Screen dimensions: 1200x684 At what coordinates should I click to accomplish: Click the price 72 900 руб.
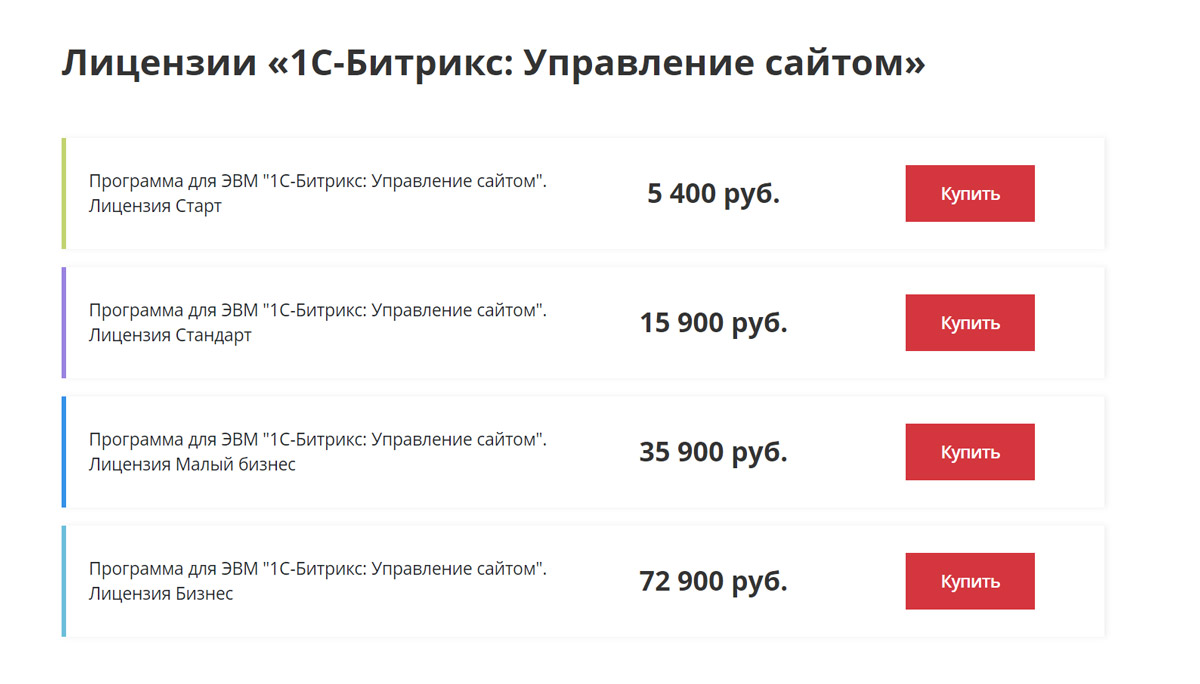(713, 580)
